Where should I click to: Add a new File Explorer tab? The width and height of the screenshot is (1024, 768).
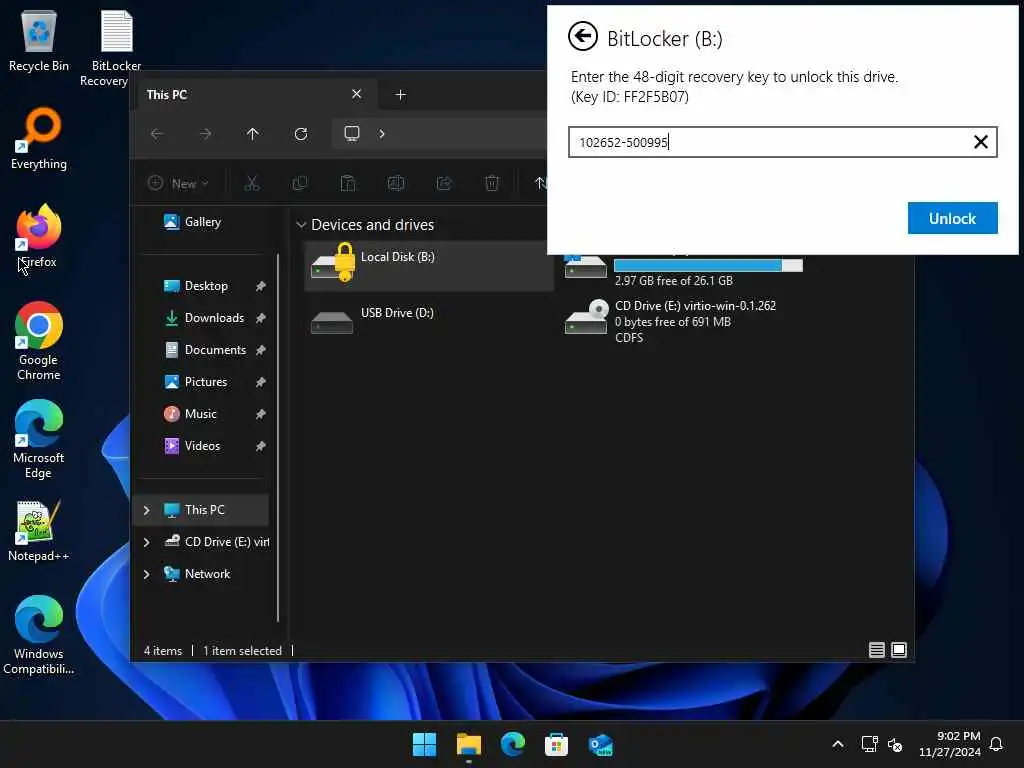point(400,95)
